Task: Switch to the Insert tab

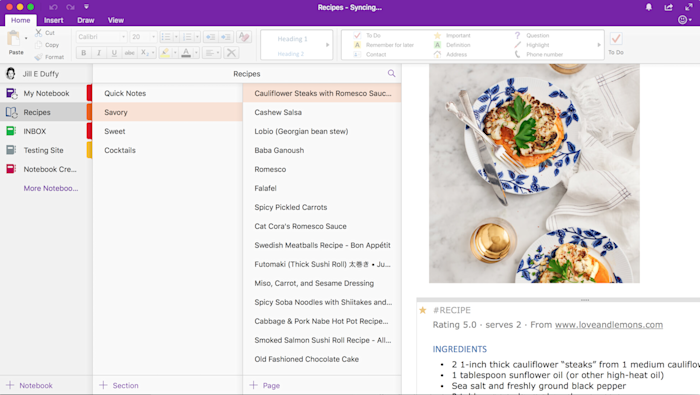Action: pyautogui.click(x=54, y=20)
